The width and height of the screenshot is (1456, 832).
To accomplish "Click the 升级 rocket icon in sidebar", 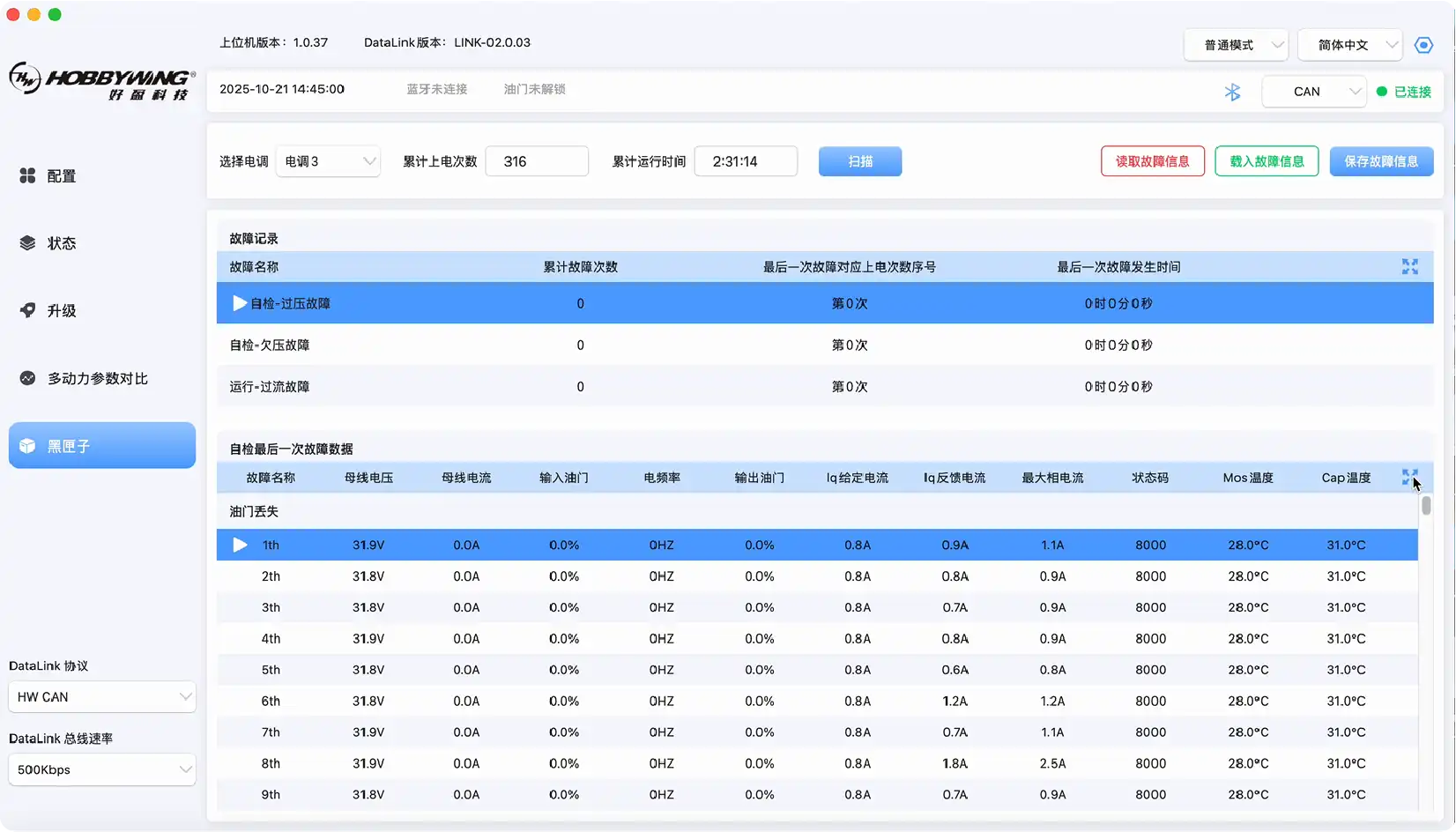I will pos(27,310).
